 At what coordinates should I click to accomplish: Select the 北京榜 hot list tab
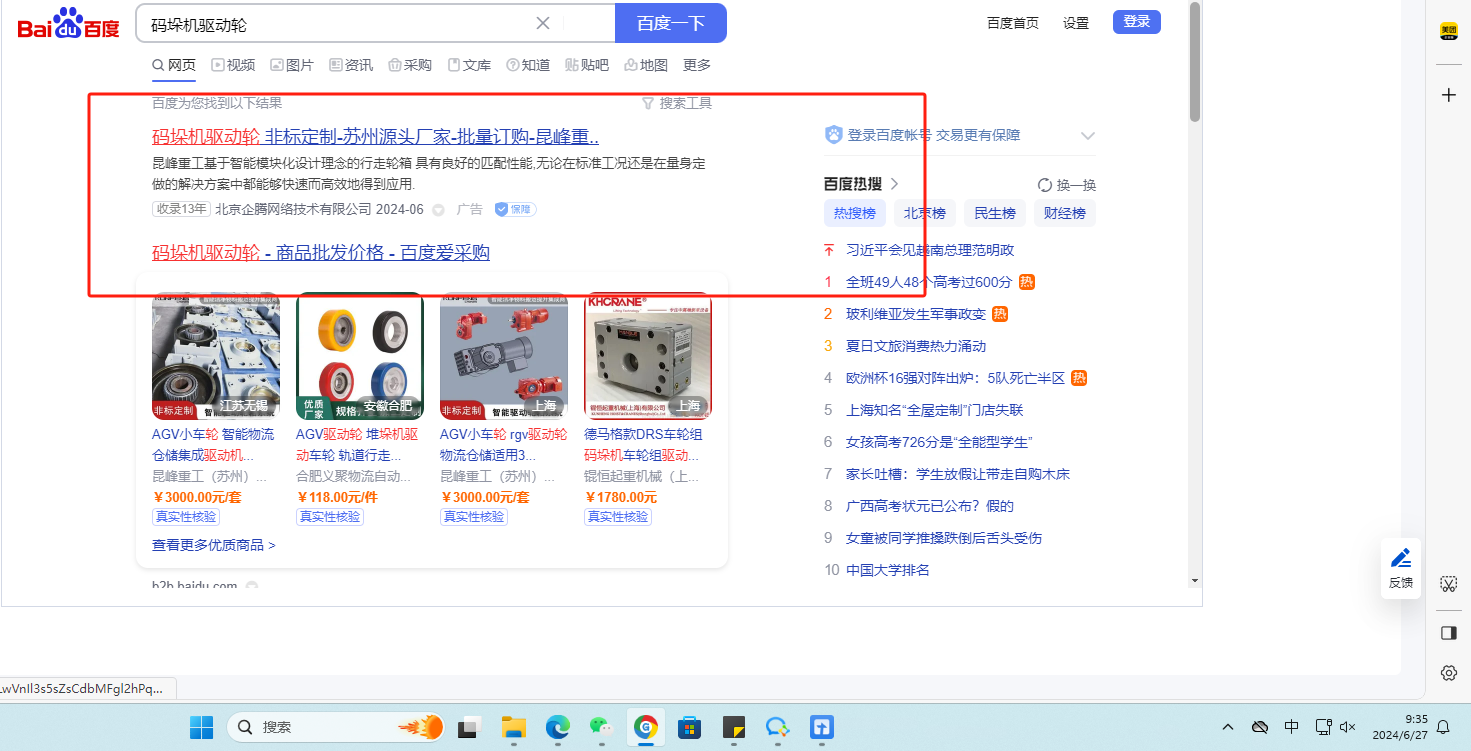point(924,213)
